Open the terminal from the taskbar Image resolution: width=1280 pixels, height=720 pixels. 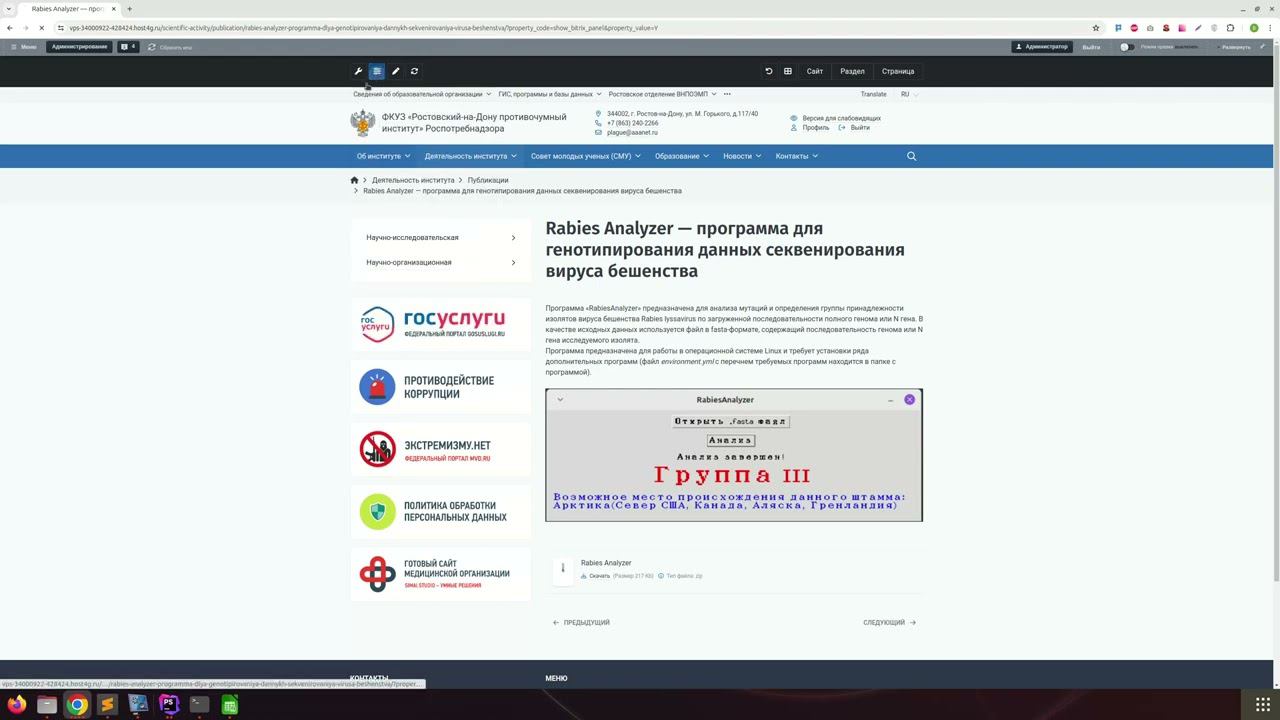click(x=199, y=705)
